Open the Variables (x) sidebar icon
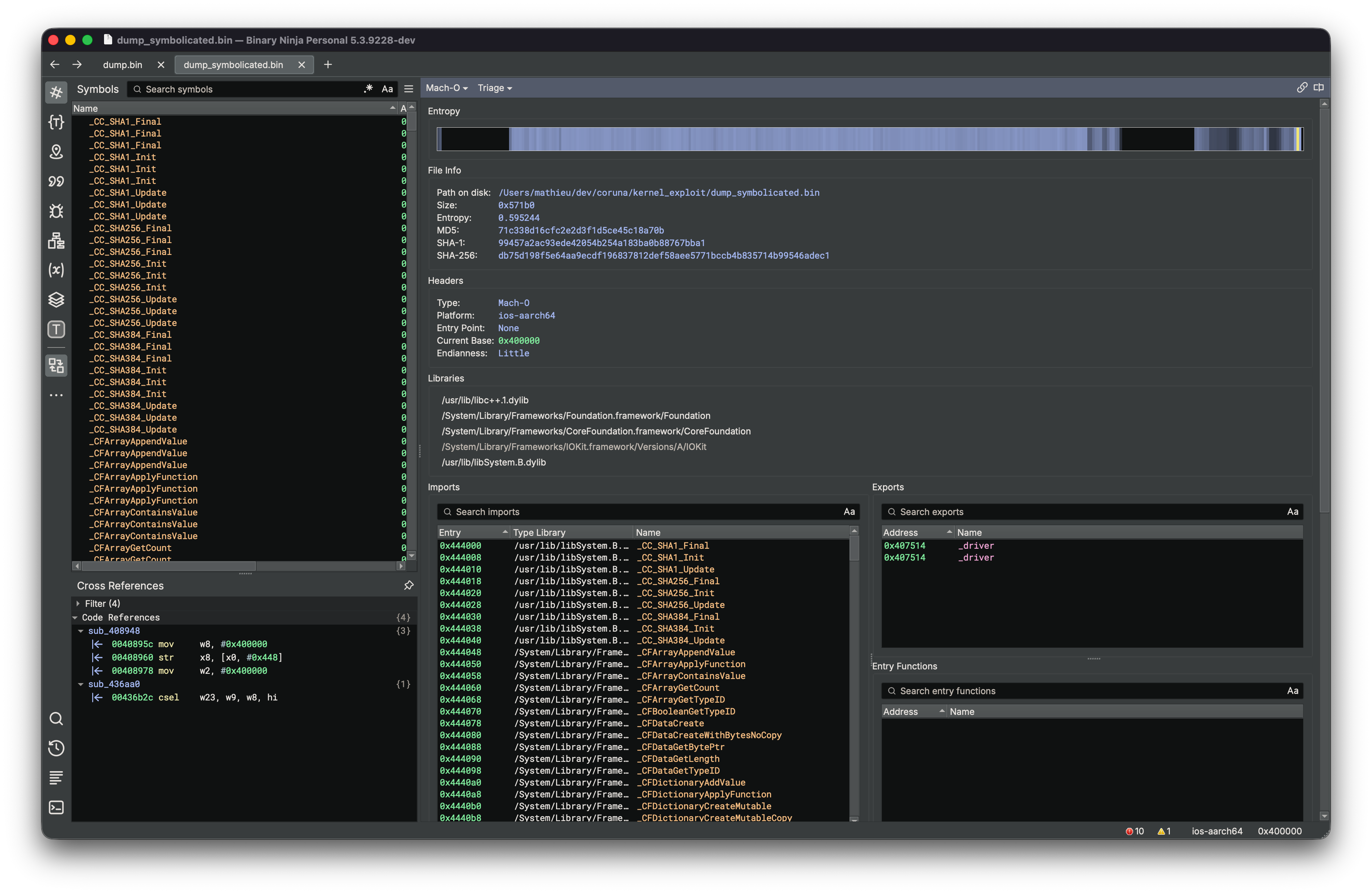The height and width of the screenshot is (894, 1372). point(56,270)
